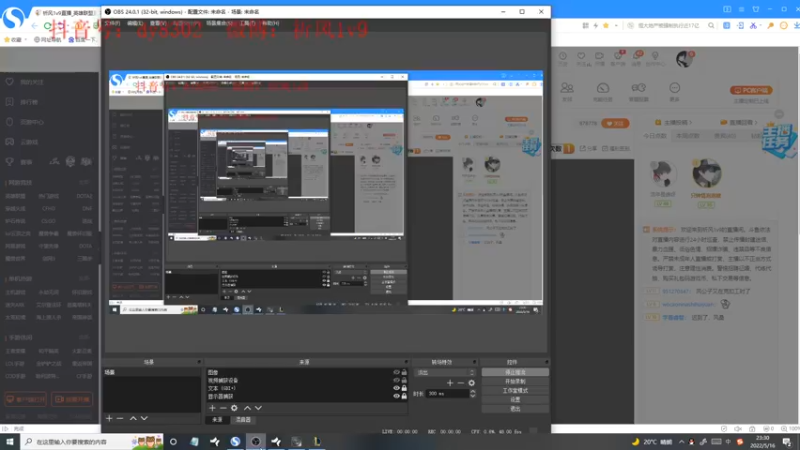Click the orange follow heart button
Screen dimensions: 800x450
click(615, 123)
